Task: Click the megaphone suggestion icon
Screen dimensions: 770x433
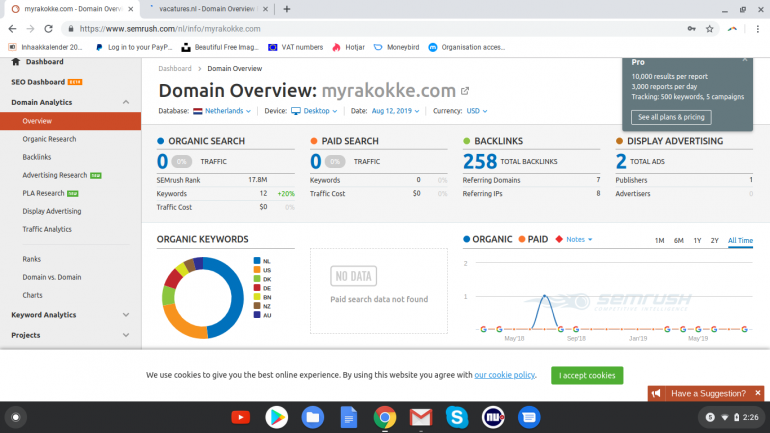Action: [656, 393]
